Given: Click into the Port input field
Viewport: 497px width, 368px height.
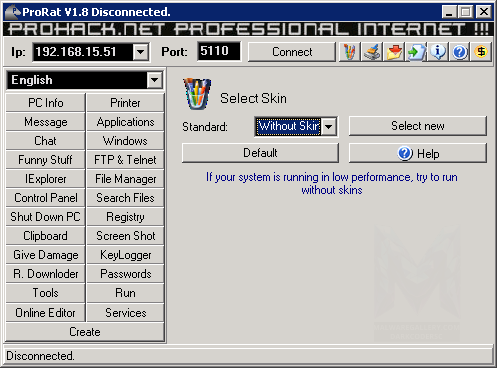Looking at the screenshot, I should click(219, 51).
